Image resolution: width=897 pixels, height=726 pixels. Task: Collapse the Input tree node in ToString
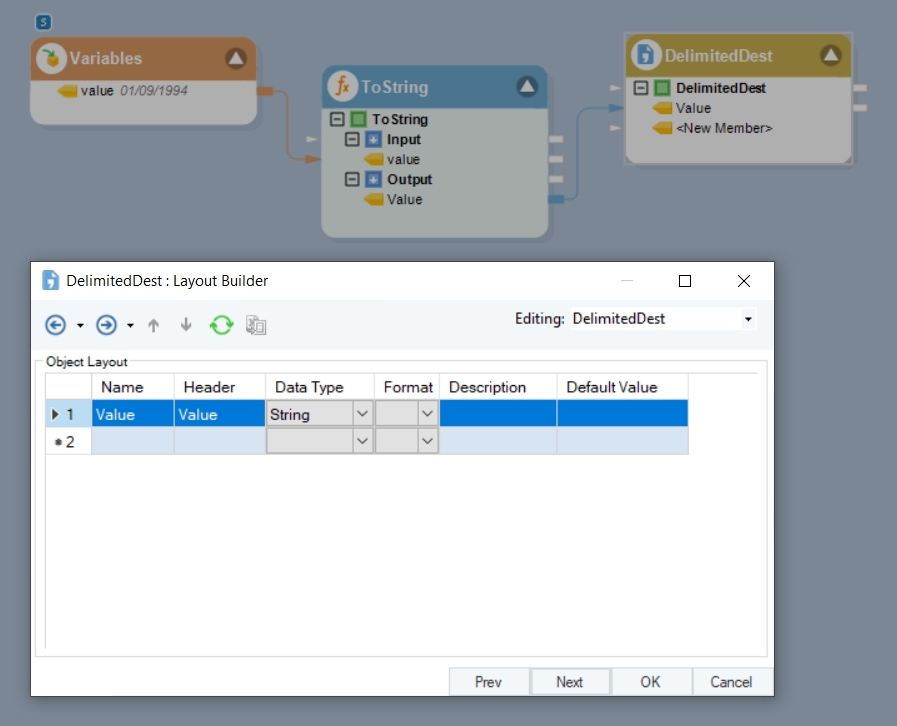(x=352, y=139)
